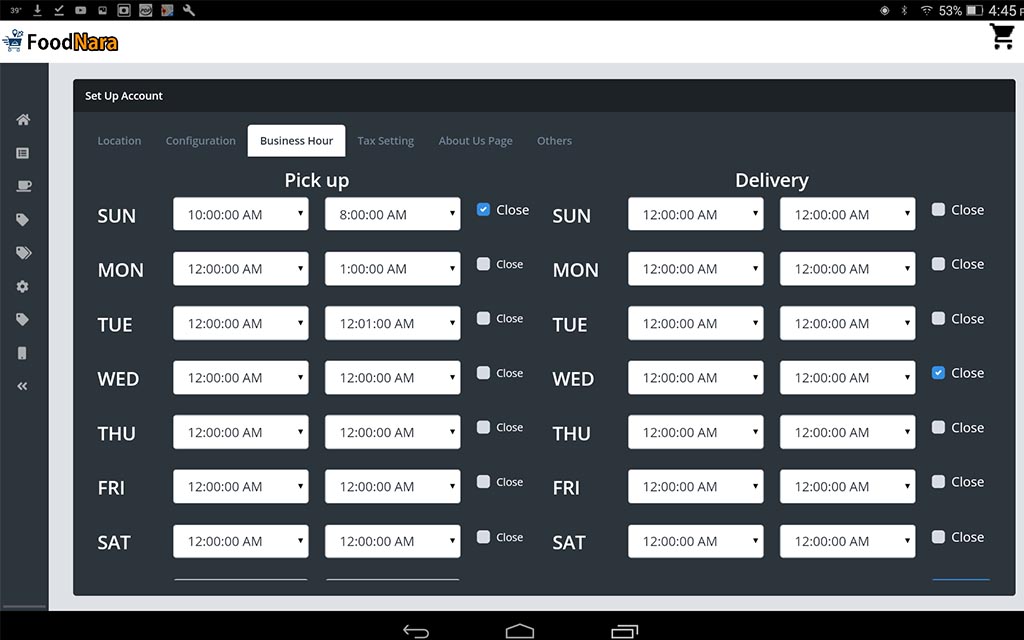Uncheck Close for Wednesday delivery
Viewport: 1024px width, 640px height.
point(938,373)
